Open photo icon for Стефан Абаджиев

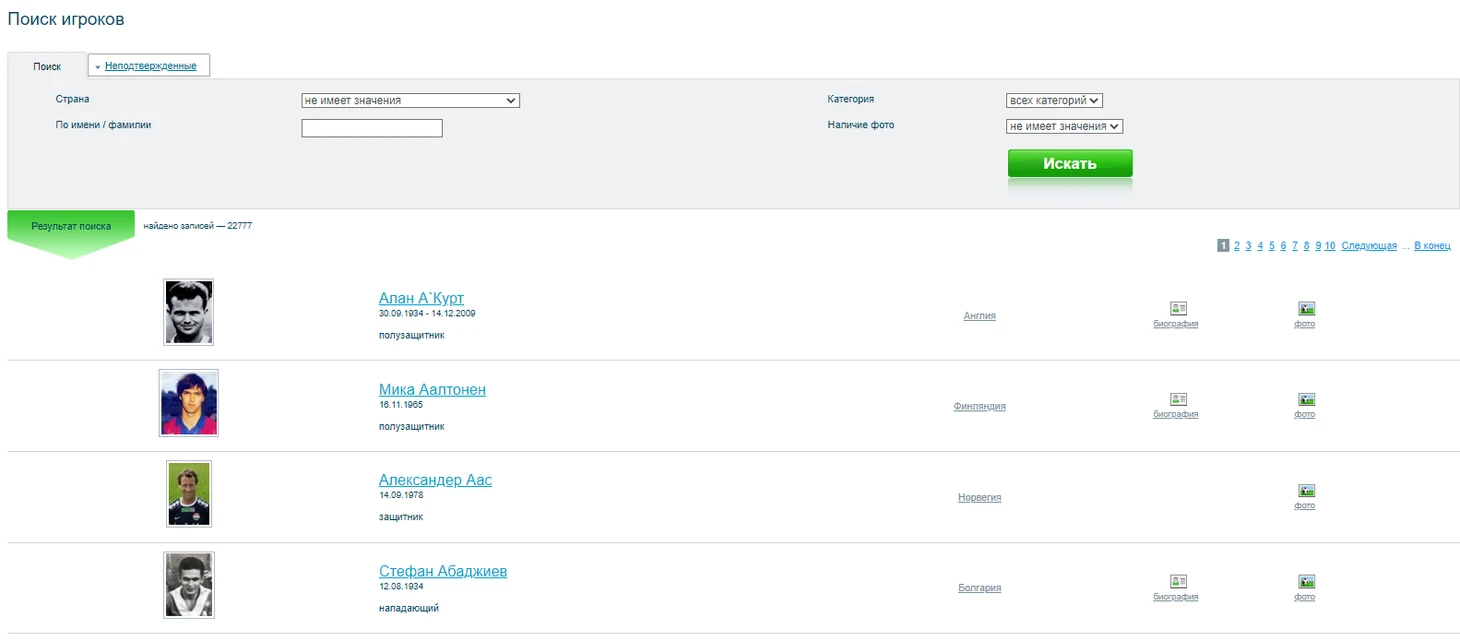pos(1306,582)
